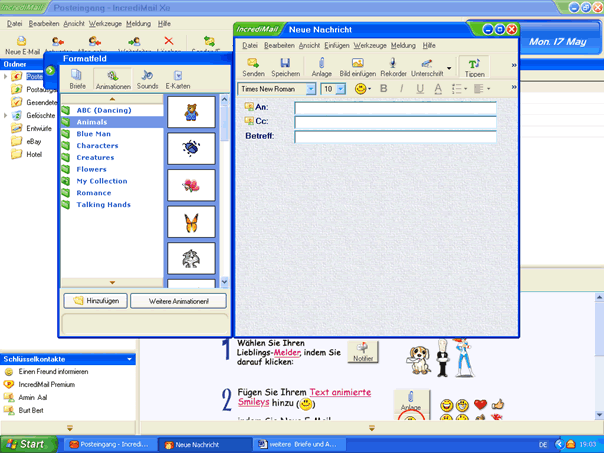Open the smiley emoticon picker
This screenshot has height=454, width=605.
362,89
